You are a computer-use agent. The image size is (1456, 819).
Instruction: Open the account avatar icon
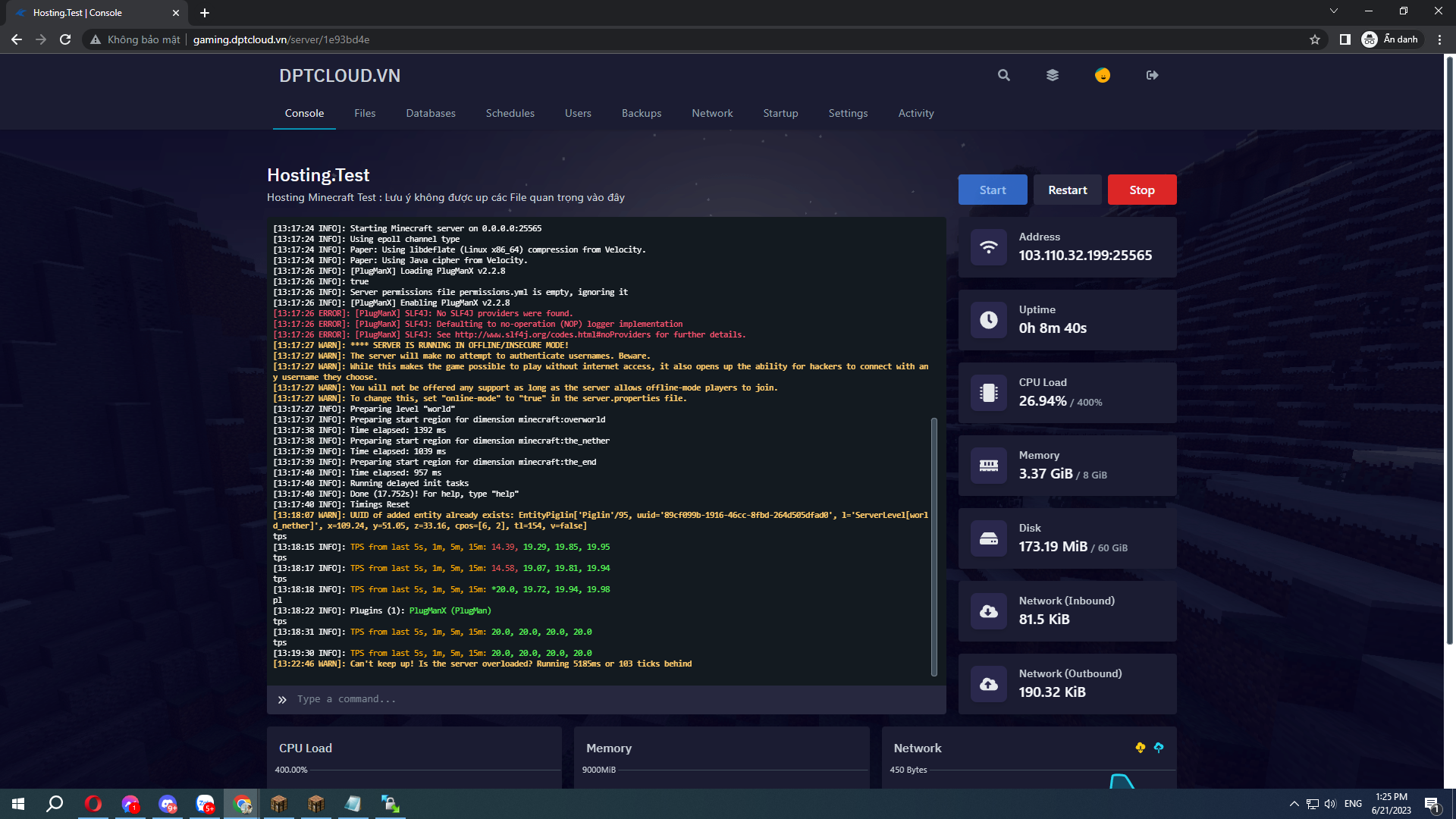tap(1102, 75)
